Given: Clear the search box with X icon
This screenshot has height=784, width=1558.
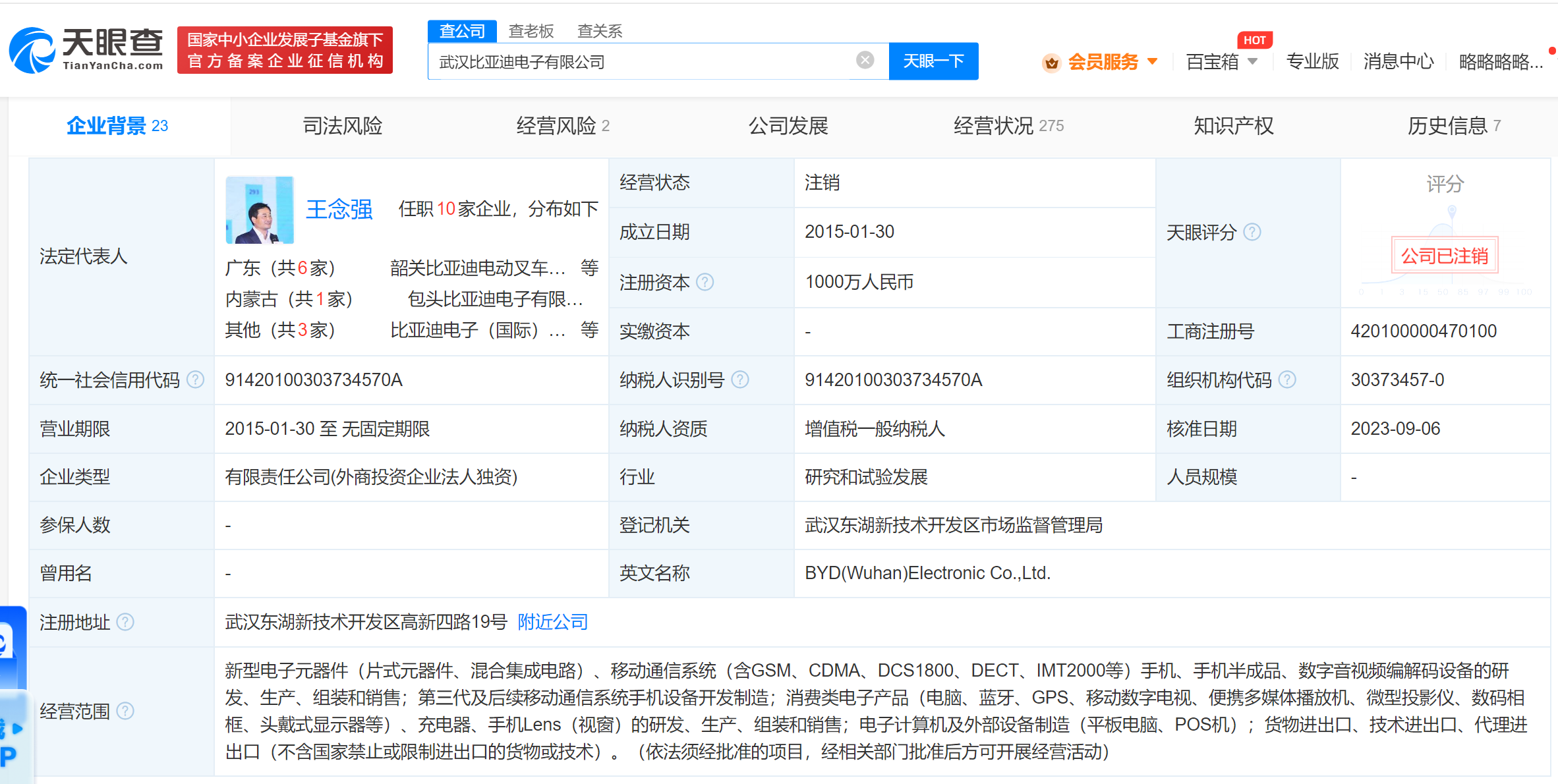Looking at the screenshot, I should [x=865, y=61].
